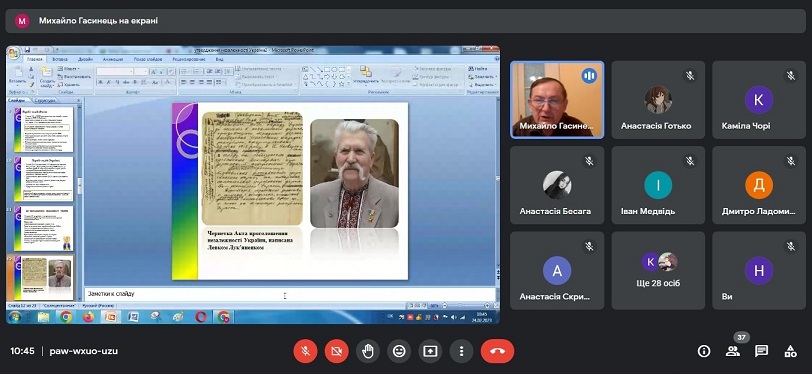The image size is (812, 374).
Task: Toggle the raise hand button
Action: [x=368, y=351]
